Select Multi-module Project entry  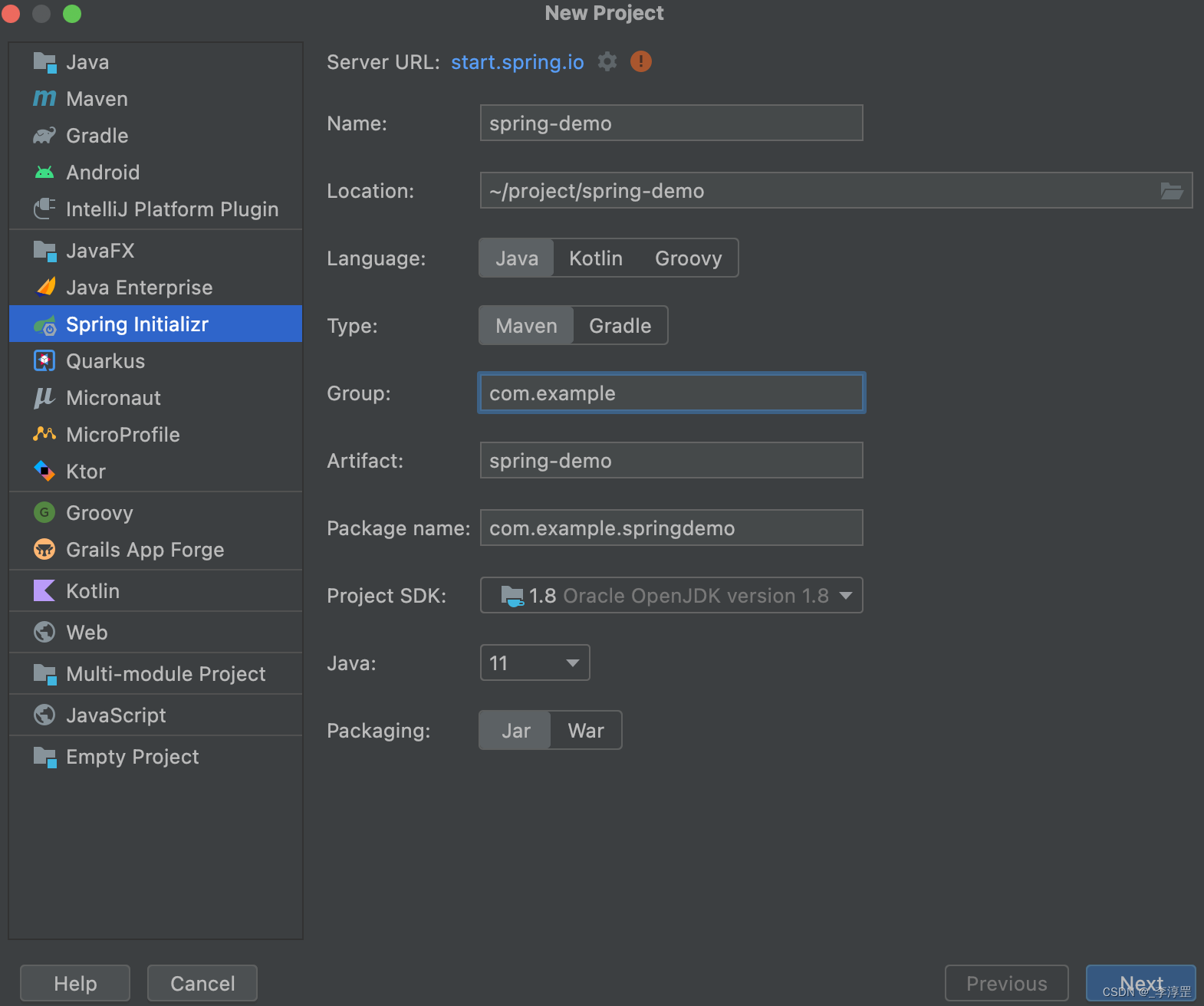156,674
